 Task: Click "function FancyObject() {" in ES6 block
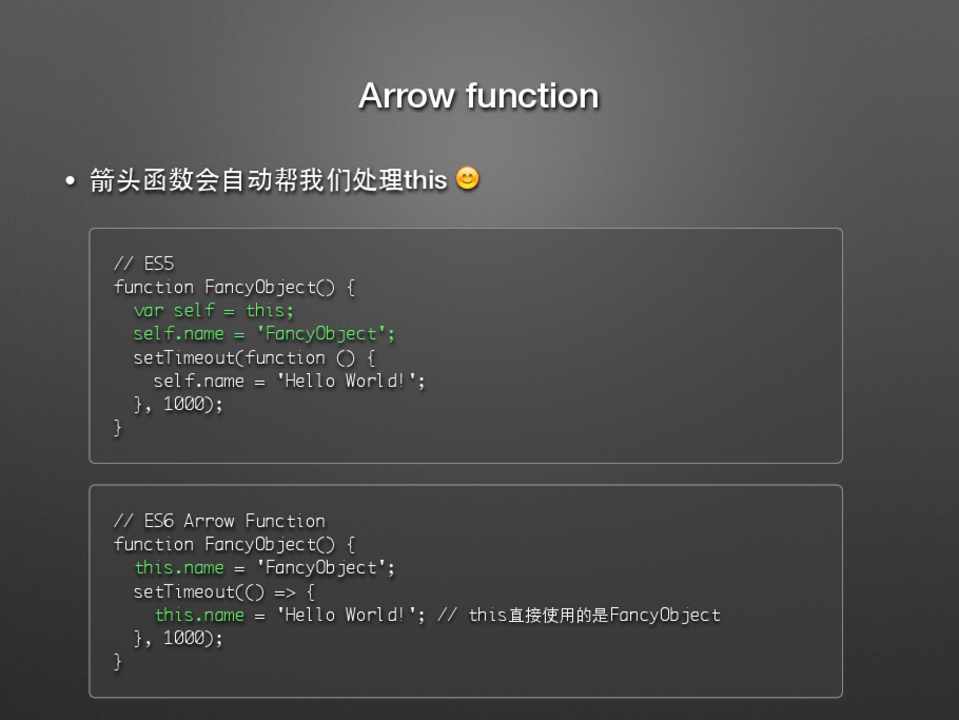(234, 545)
